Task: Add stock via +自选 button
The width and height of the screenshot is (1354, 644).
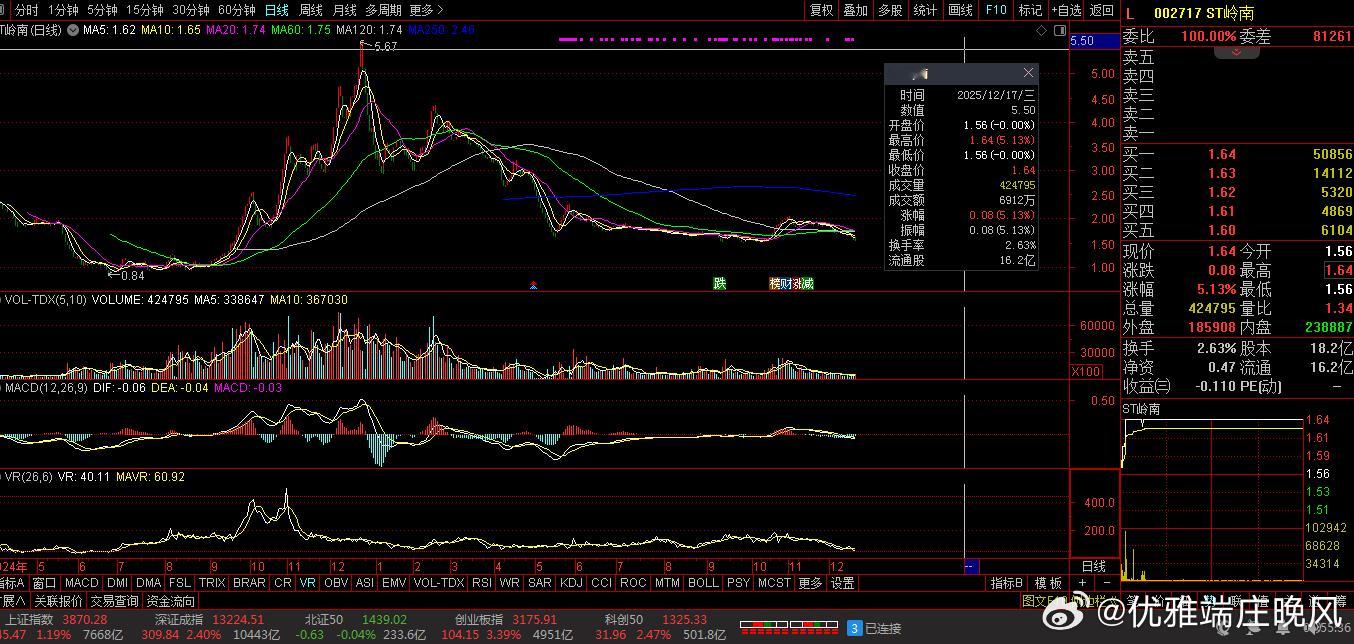Action: coord(1066,10)
